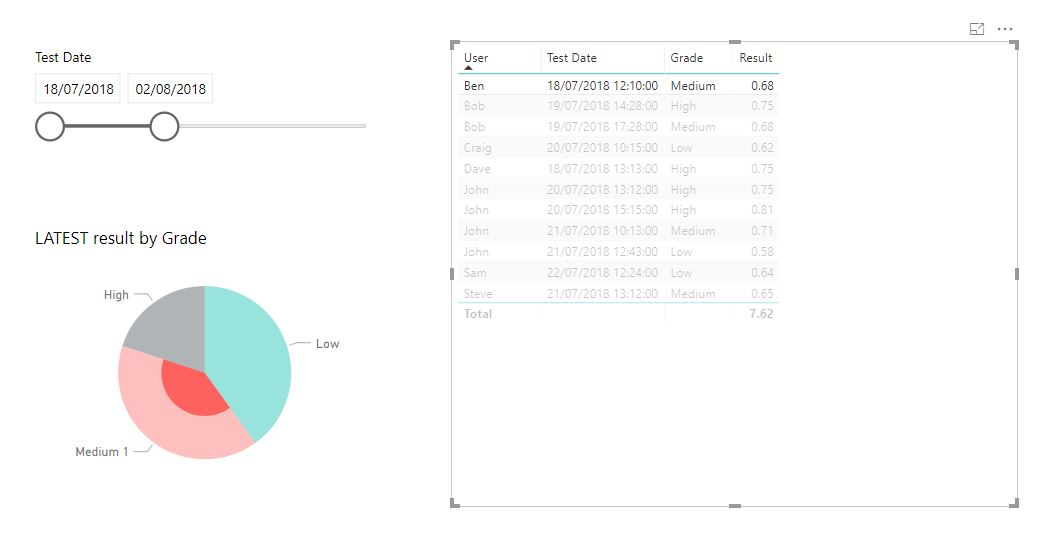Edit the end date field 02/08/2018
1053x555 pixels.
(x=170, y=89)
